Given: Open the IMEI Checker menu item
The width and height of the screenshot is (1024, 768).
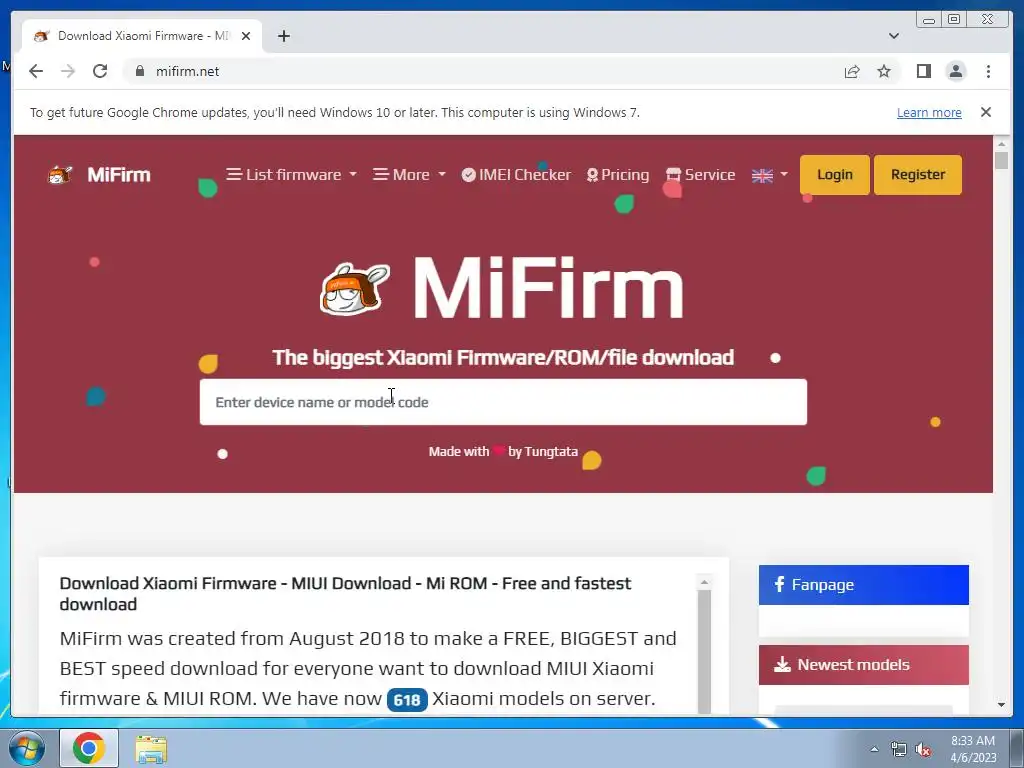Looking at the screenshot, I should (x=516, y=175).
